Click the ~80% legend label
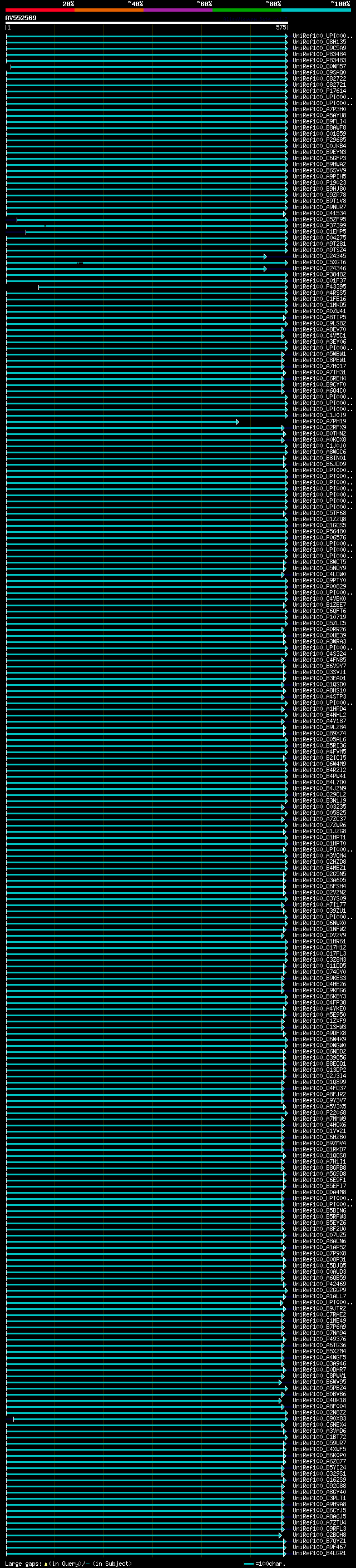The width and height of the screenshot is (356, 1568). pyautogui.click(x=273, y=4)
